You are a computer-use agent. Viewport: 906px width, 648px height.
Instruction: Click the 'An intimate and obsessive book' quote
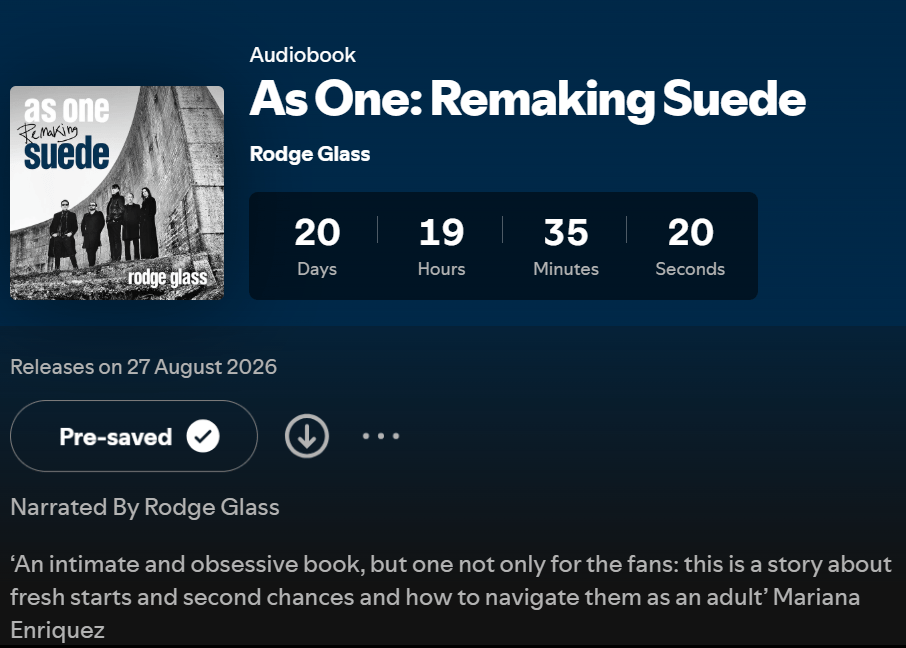tap(187, 564)
